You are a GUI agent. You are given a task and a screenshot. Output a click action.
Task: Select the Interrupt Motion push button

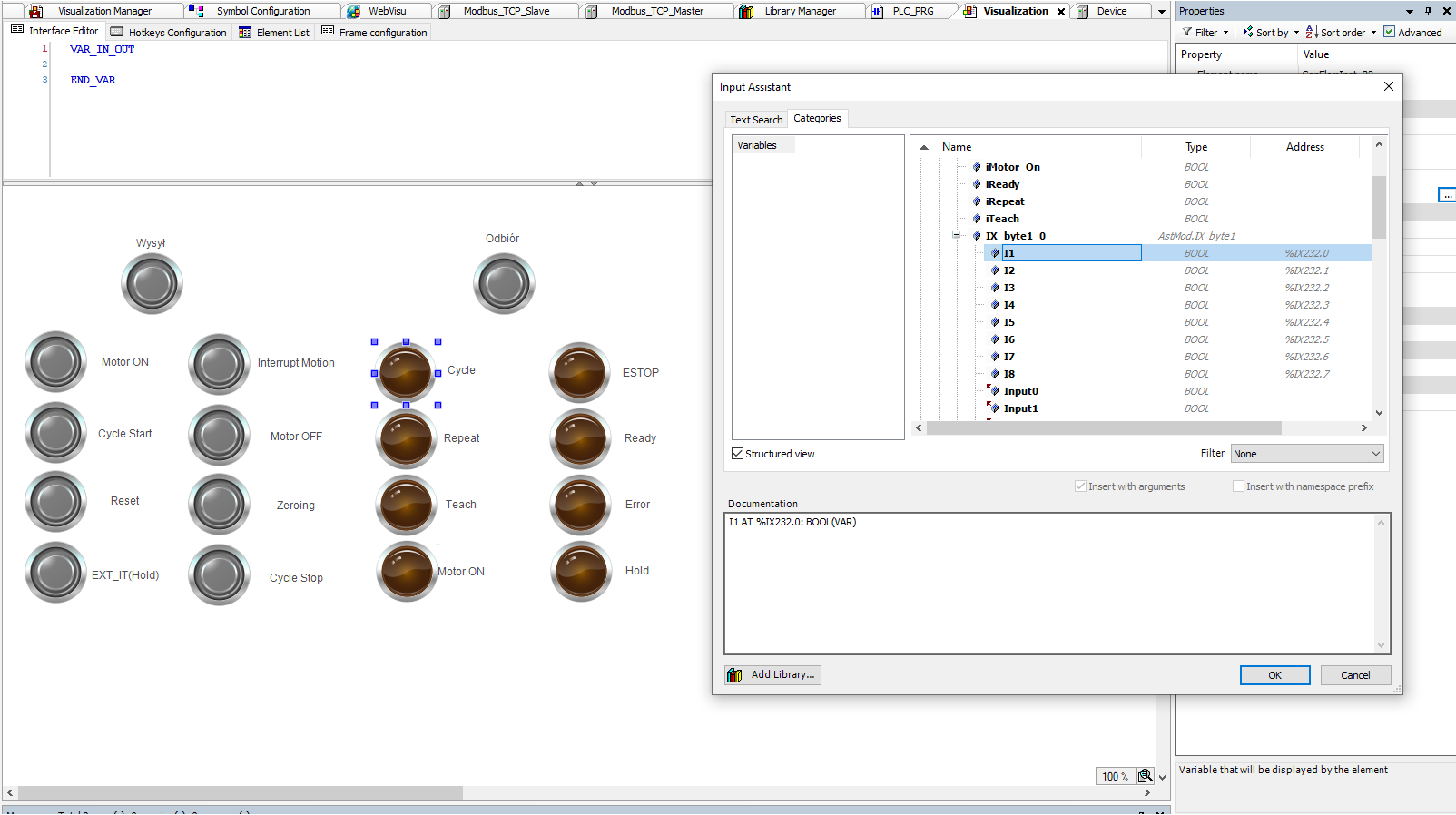tap(219, 364)
